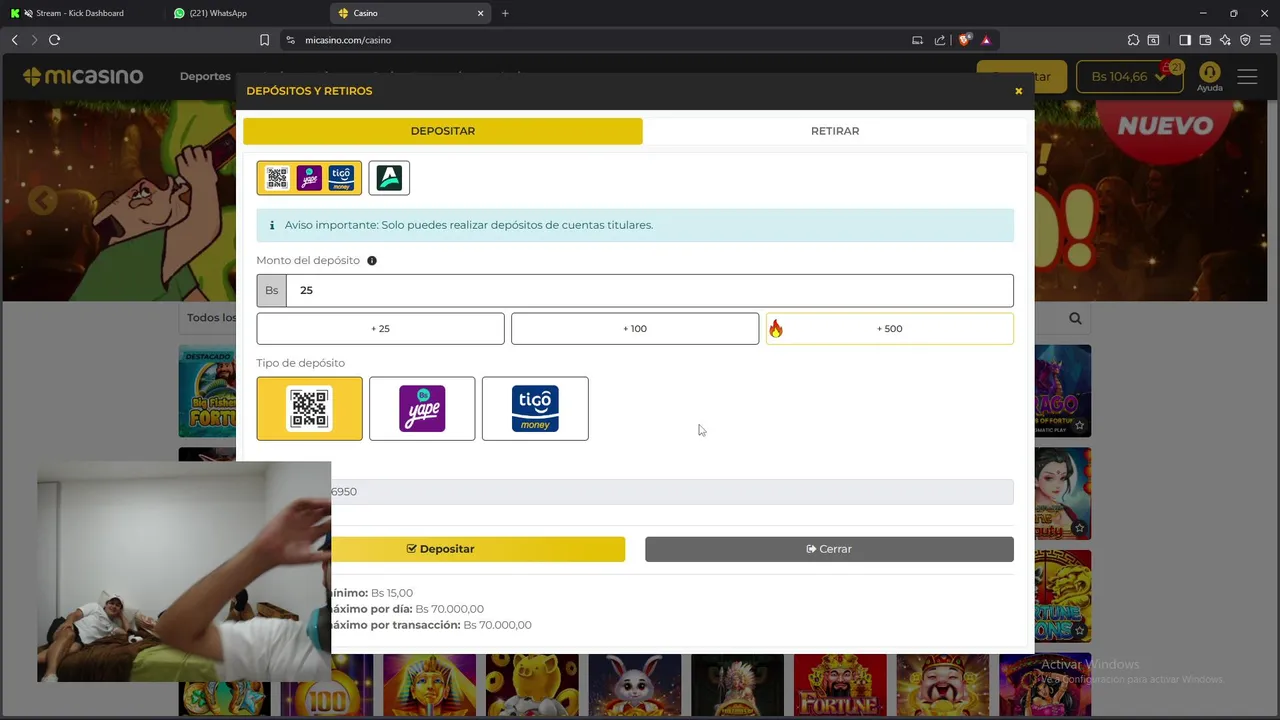1280x720 pixels.
Task: Click into the deposit amount field
Action: [x=650, y=290]
